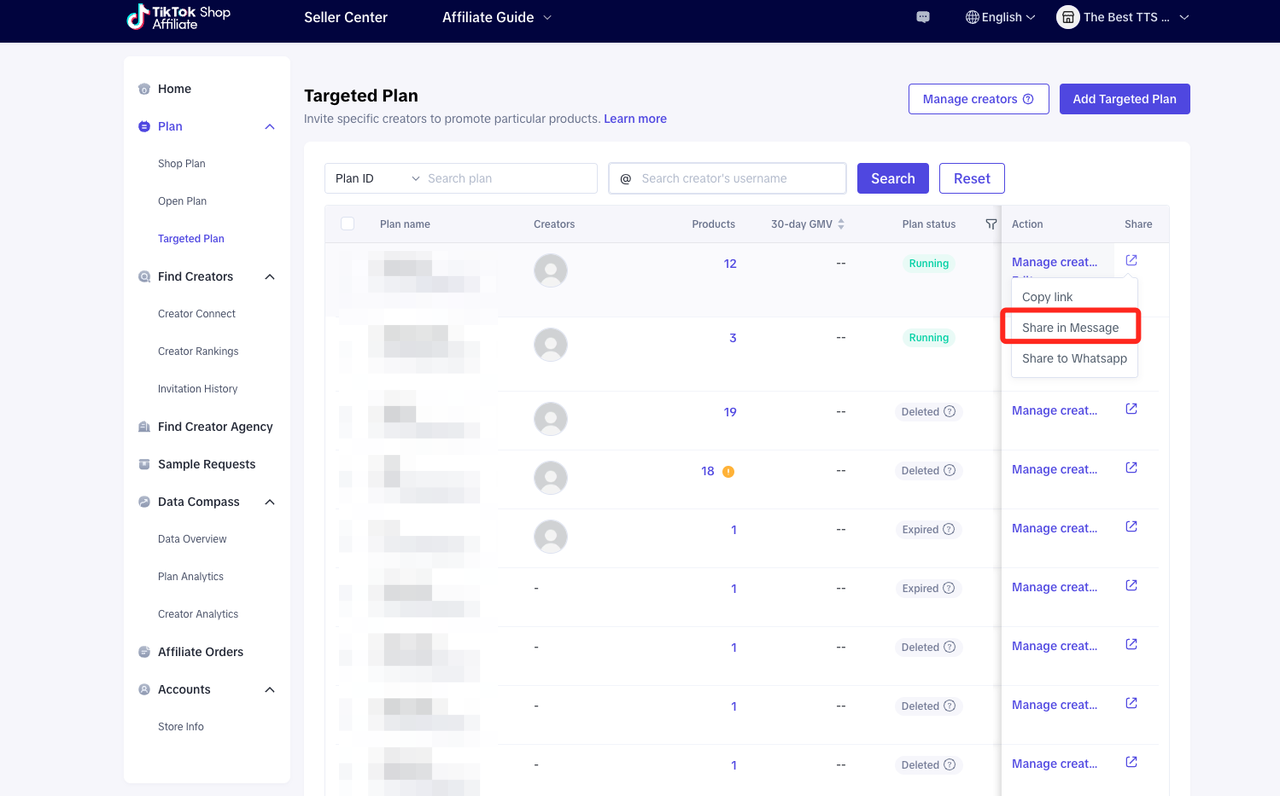Click the Search creator's username field

click(x=740, y=178)
